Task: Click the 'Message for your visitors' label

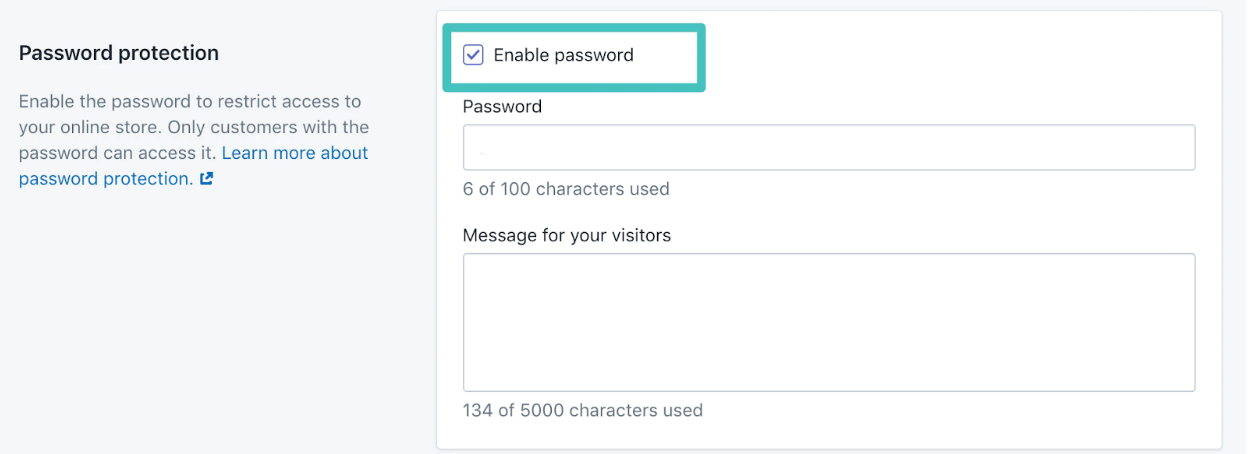Action: [567, 236]
